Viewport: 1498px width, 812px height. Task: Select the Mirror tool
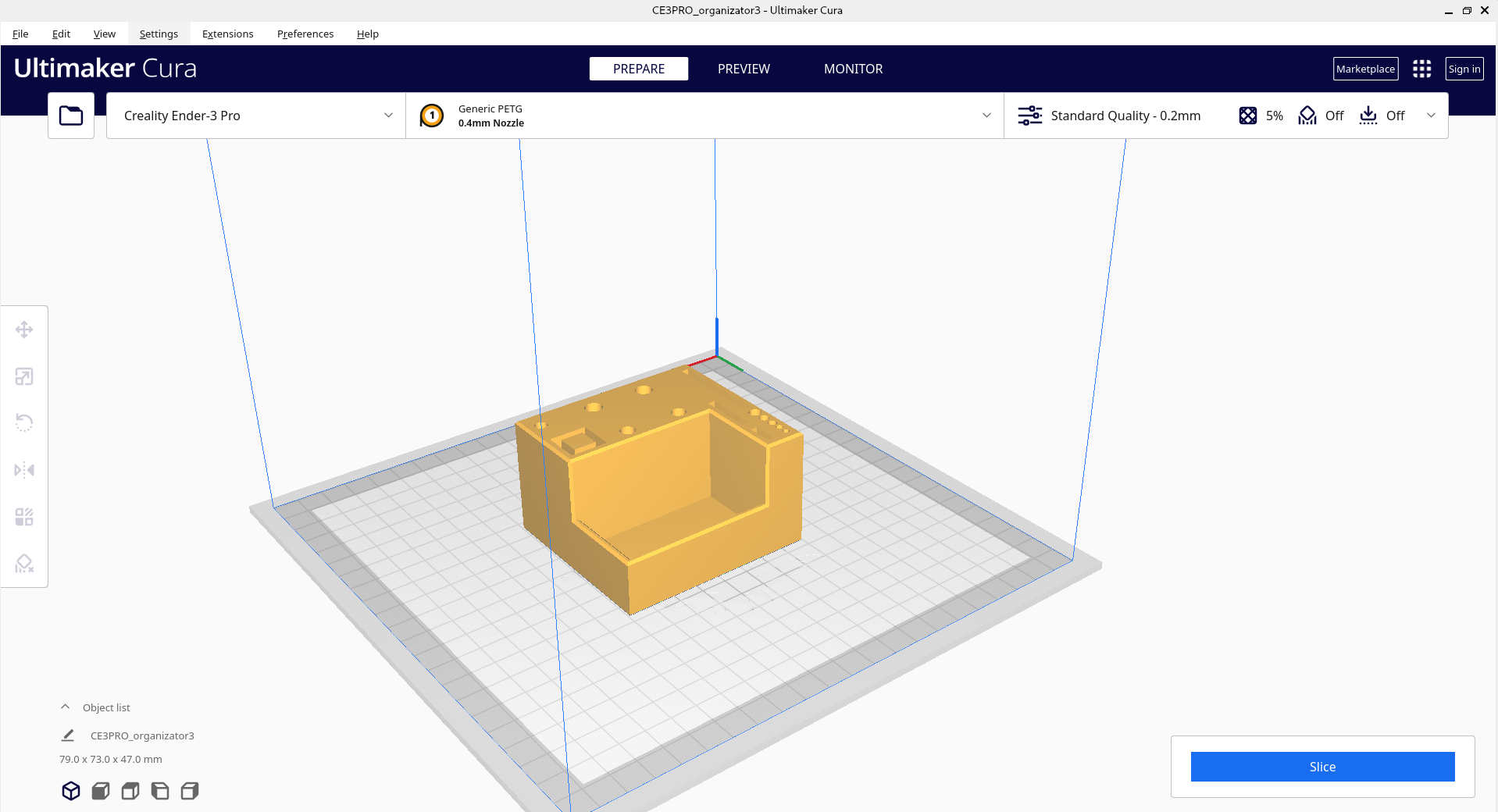coord(24,470)
